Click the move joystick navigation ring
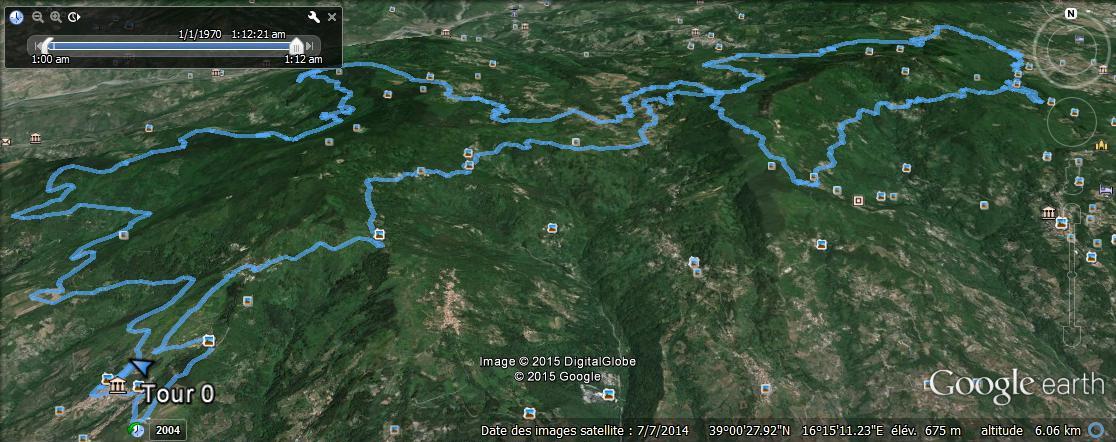Screen dimensions: 1116x442 coord(1073,116)
